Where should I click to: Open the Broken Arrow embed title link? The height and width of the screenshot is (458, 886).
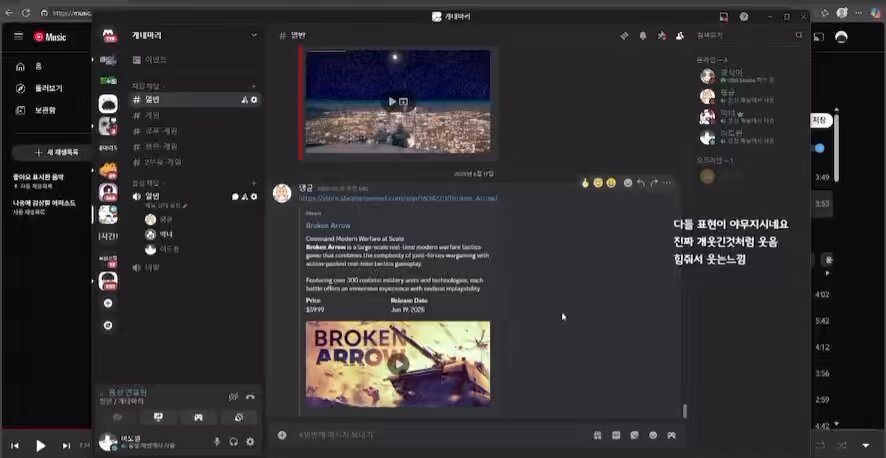pyautogui.click(x=328, y=225)
